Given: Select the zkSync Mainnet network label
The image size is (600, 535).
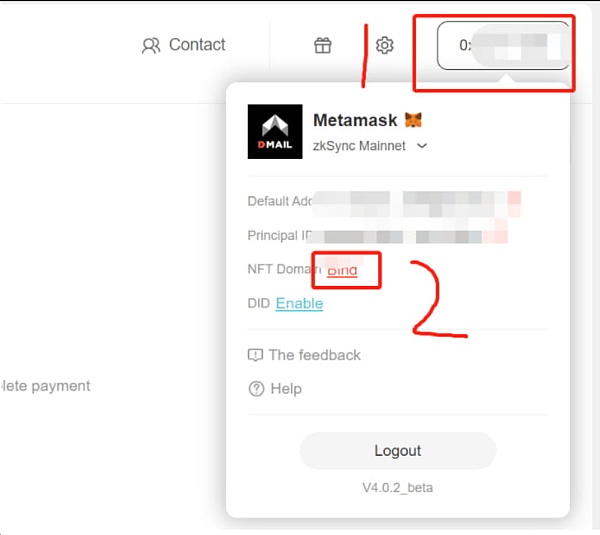Looking at the screenshot, I should [359, 146].
